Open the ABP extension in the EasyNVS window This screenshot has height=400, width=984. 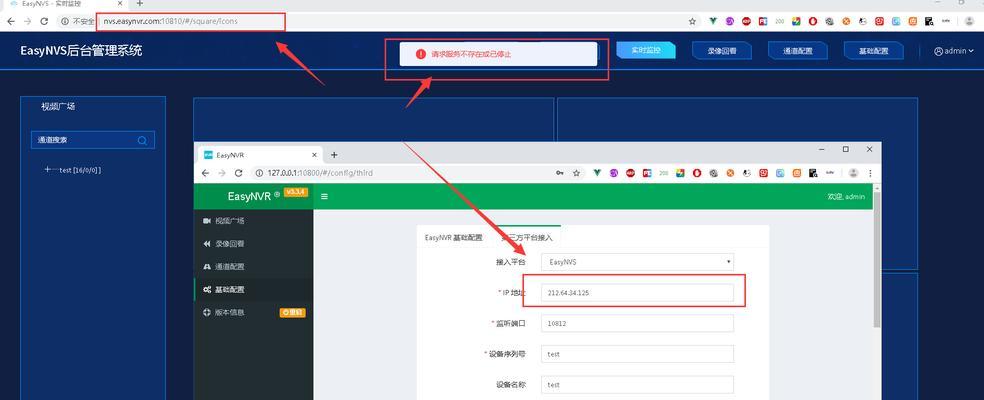[746, 21]
